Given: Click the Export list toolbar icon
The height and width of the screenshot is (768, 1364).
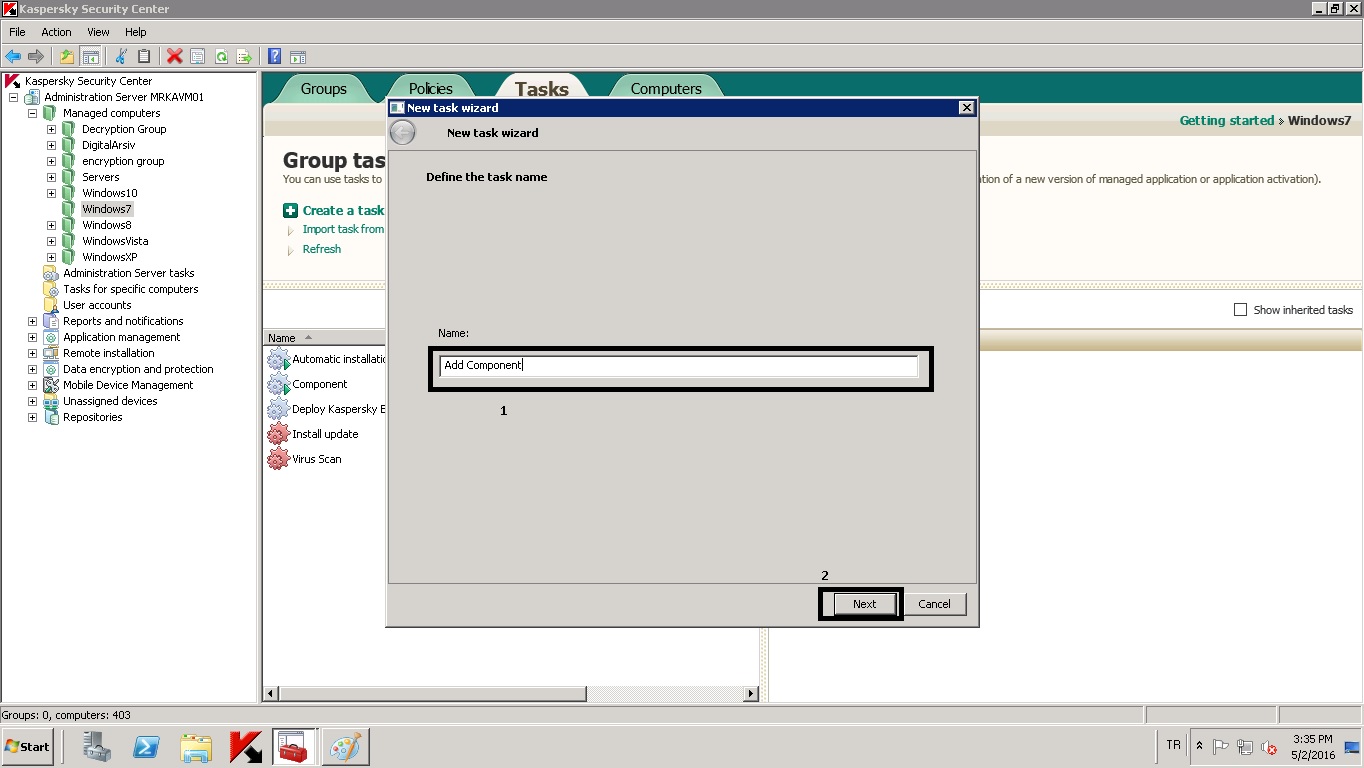Looking at the screenshot, I should pyautogui.click(x=243, y=57).
